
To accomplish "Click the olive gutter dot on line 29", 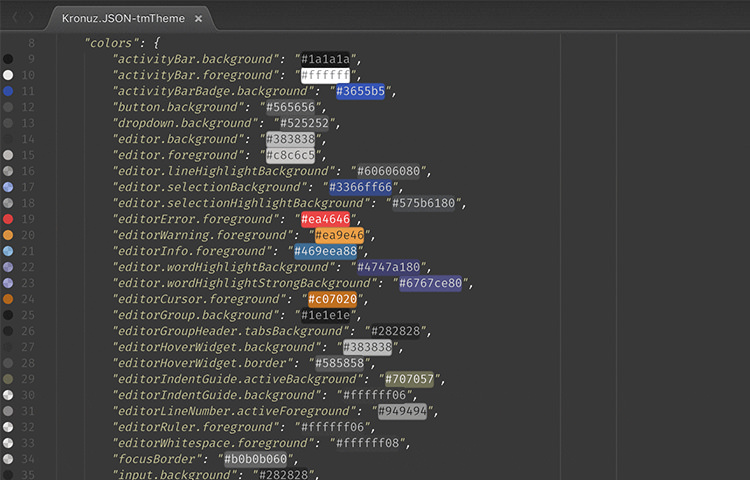I will click(x=8, y=379).
